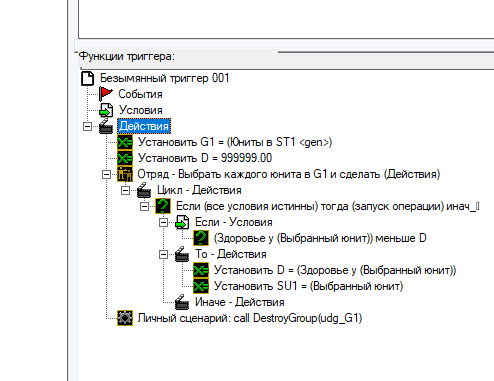Viewport: 494px width, 381px height.
Task: Click the question mark icon for Здоровье comparison
Action: (201, 238)
